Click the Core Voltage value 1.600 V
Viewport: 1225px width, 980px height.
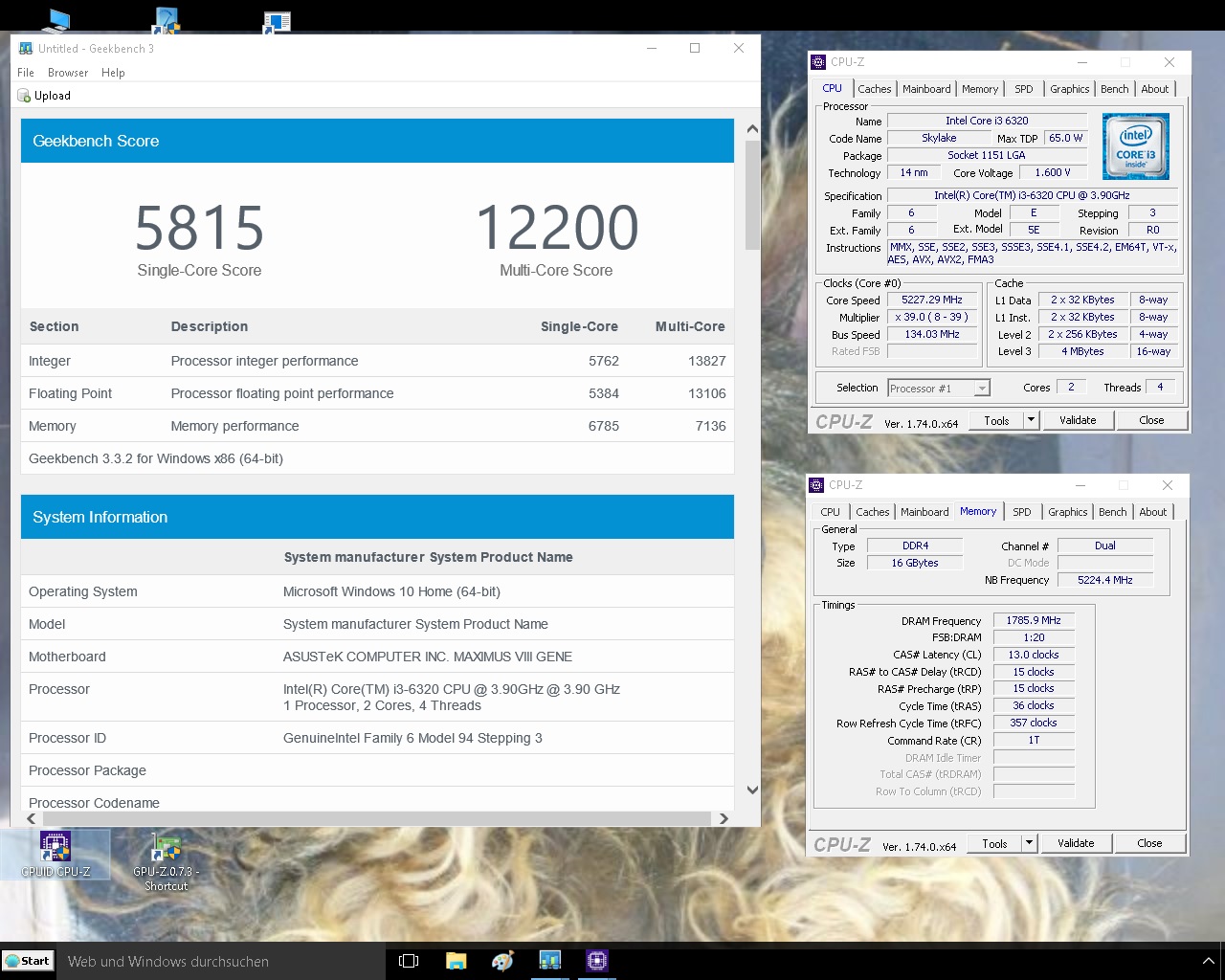pyautogui.click(x=1053, y=172)
